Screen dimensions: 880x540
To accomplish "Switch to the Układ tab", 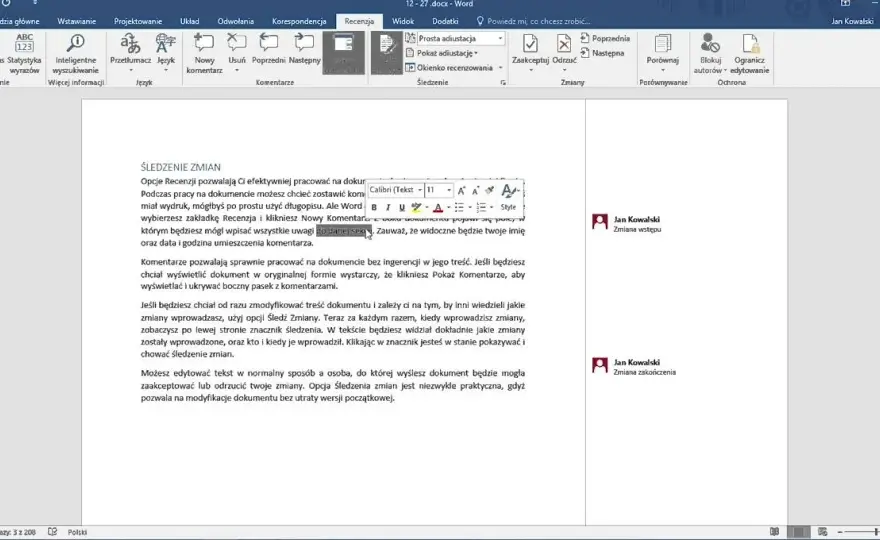I will (190, 21).
